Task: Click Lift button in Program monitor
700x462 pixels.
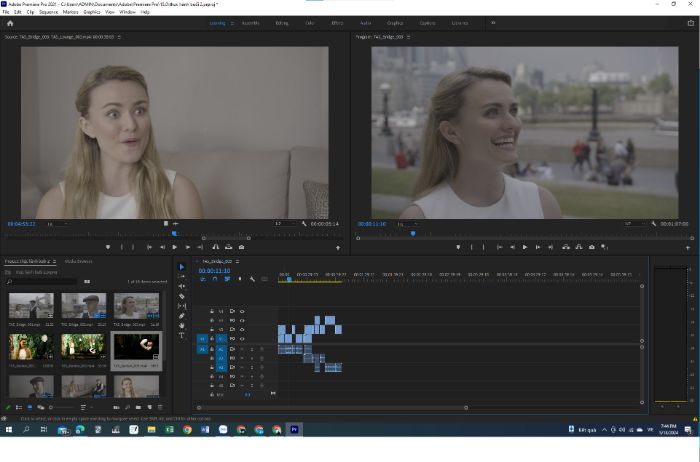Action: [566, 247]
